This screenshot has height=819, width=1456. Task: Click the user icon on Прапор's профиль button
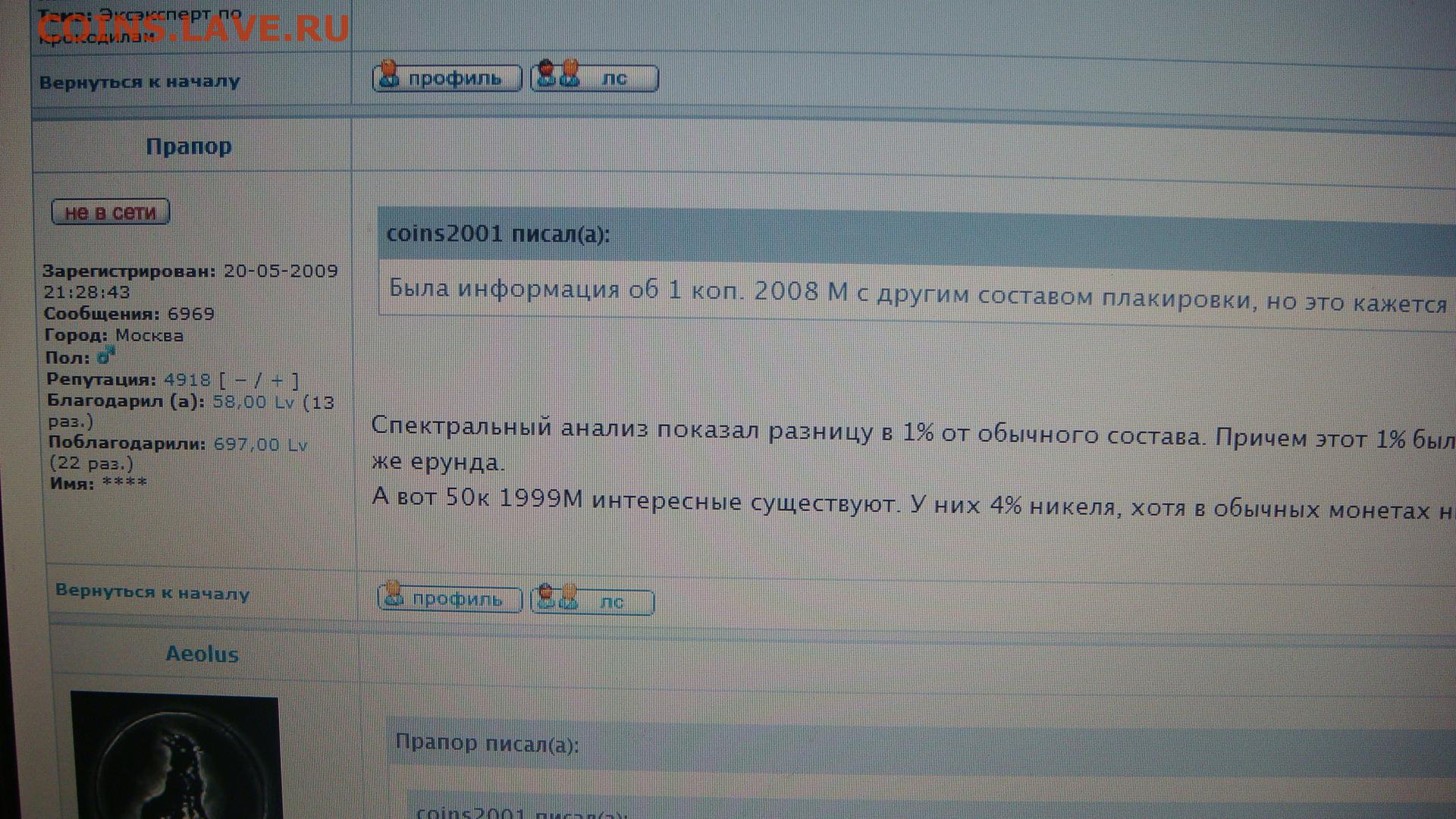(x=393, y=594)
